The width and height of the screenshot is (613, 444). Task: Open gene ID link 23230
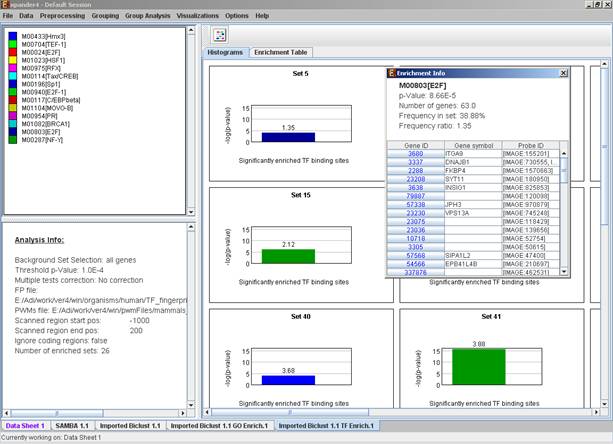click(x=416, y=213)
